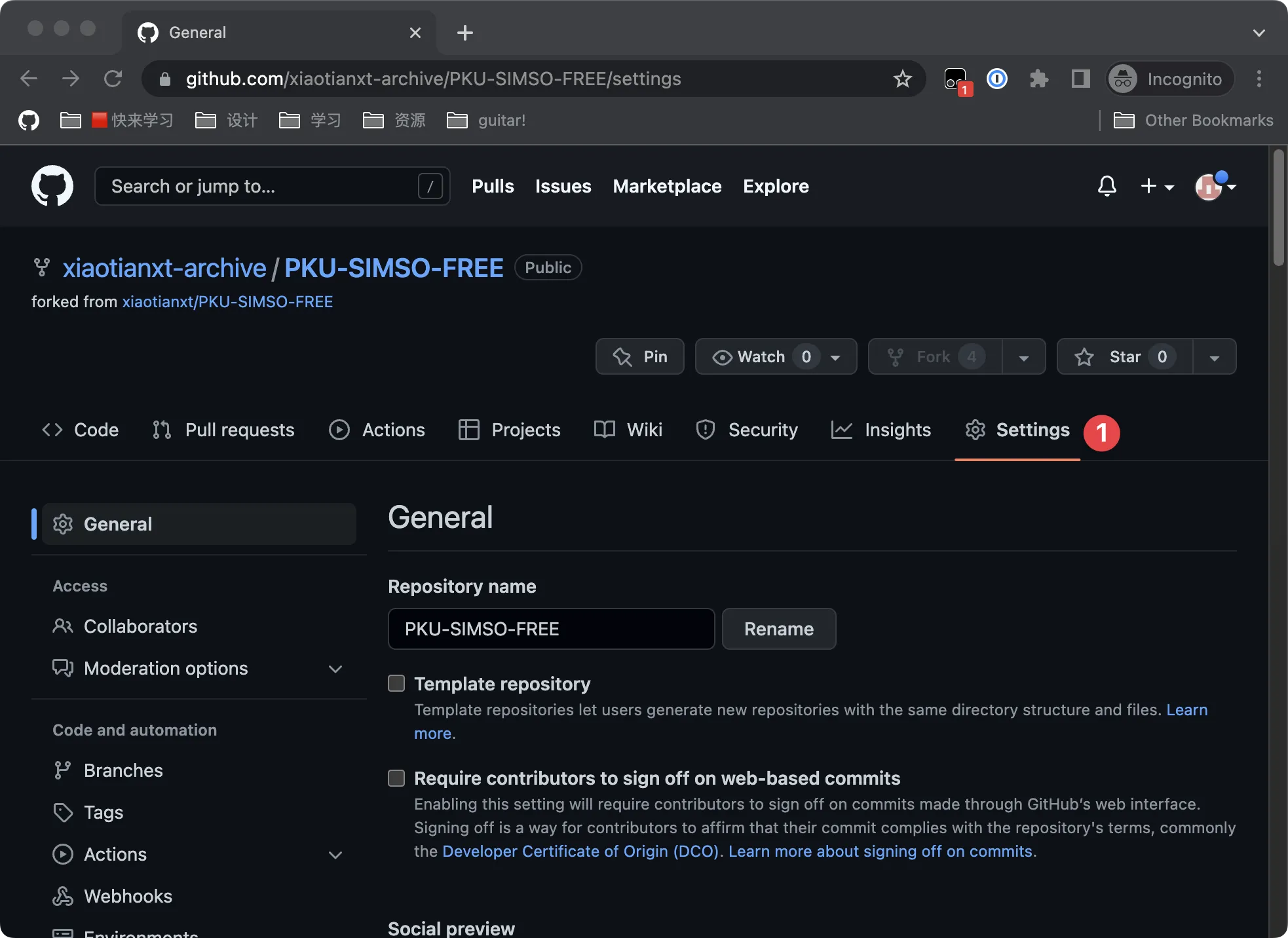Click the GitHub Octocat logo in header
This screenshot has height=938, width=1288.
click(x=52, y=186)
